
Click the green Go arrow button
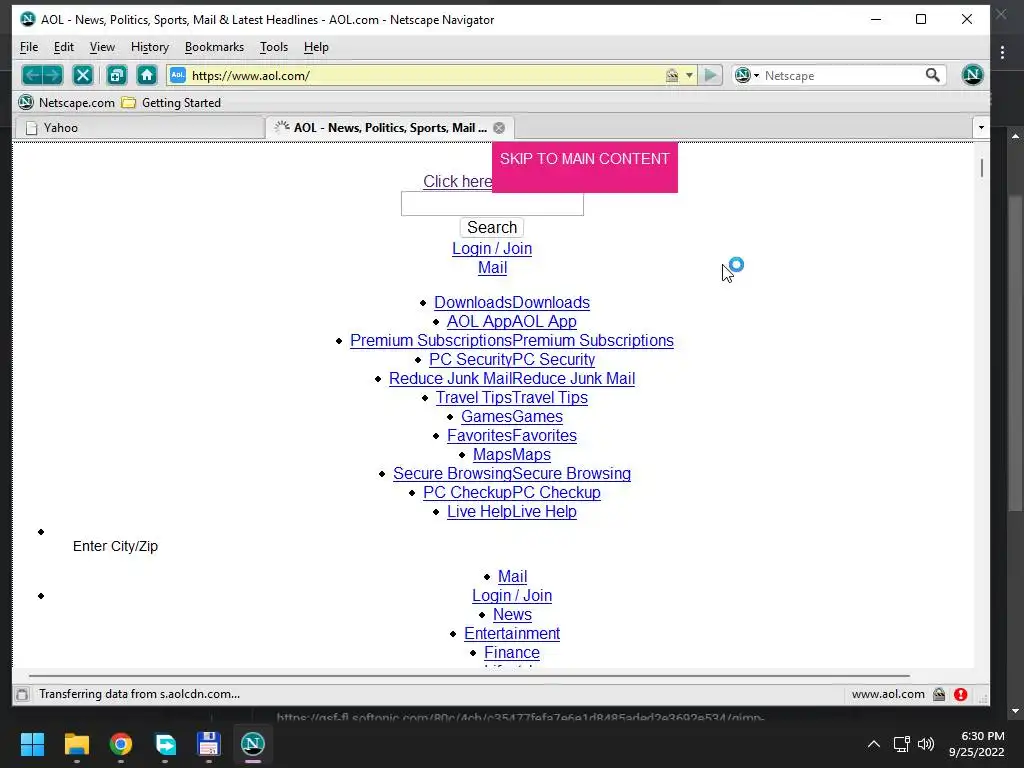pyautogui.click(x=711, y=75)
